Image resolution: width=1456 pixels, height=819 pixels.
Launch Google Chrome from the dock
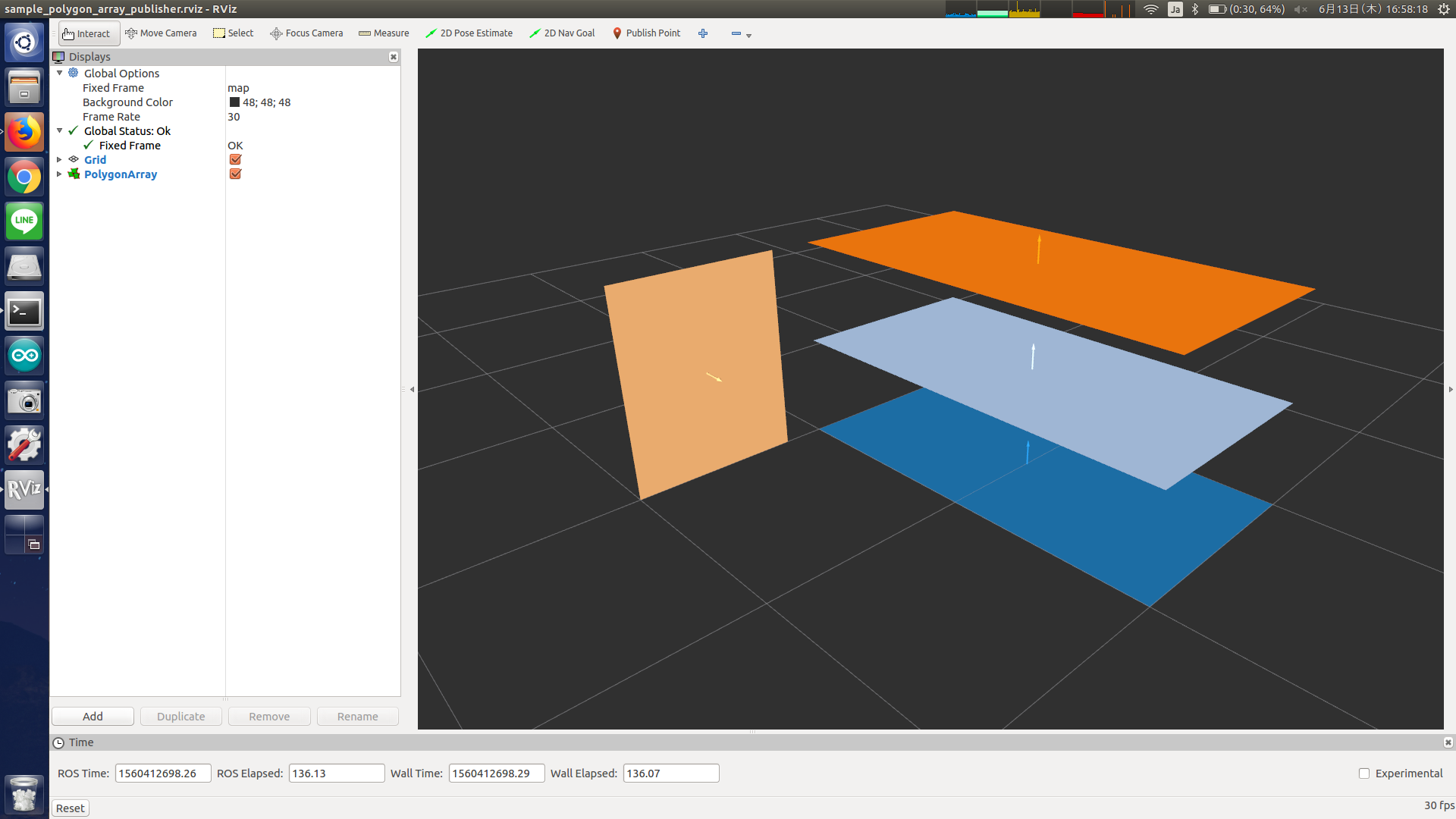(24, 177)
